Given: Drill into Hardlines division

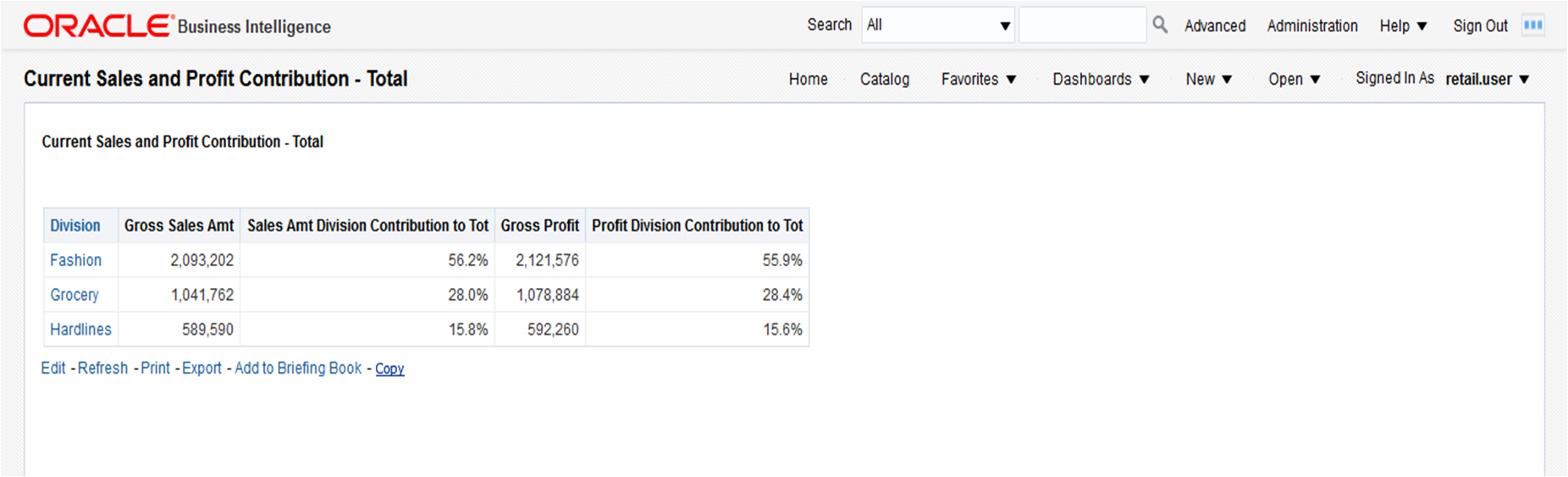Looking at the screenshot, I should point(80,330).
